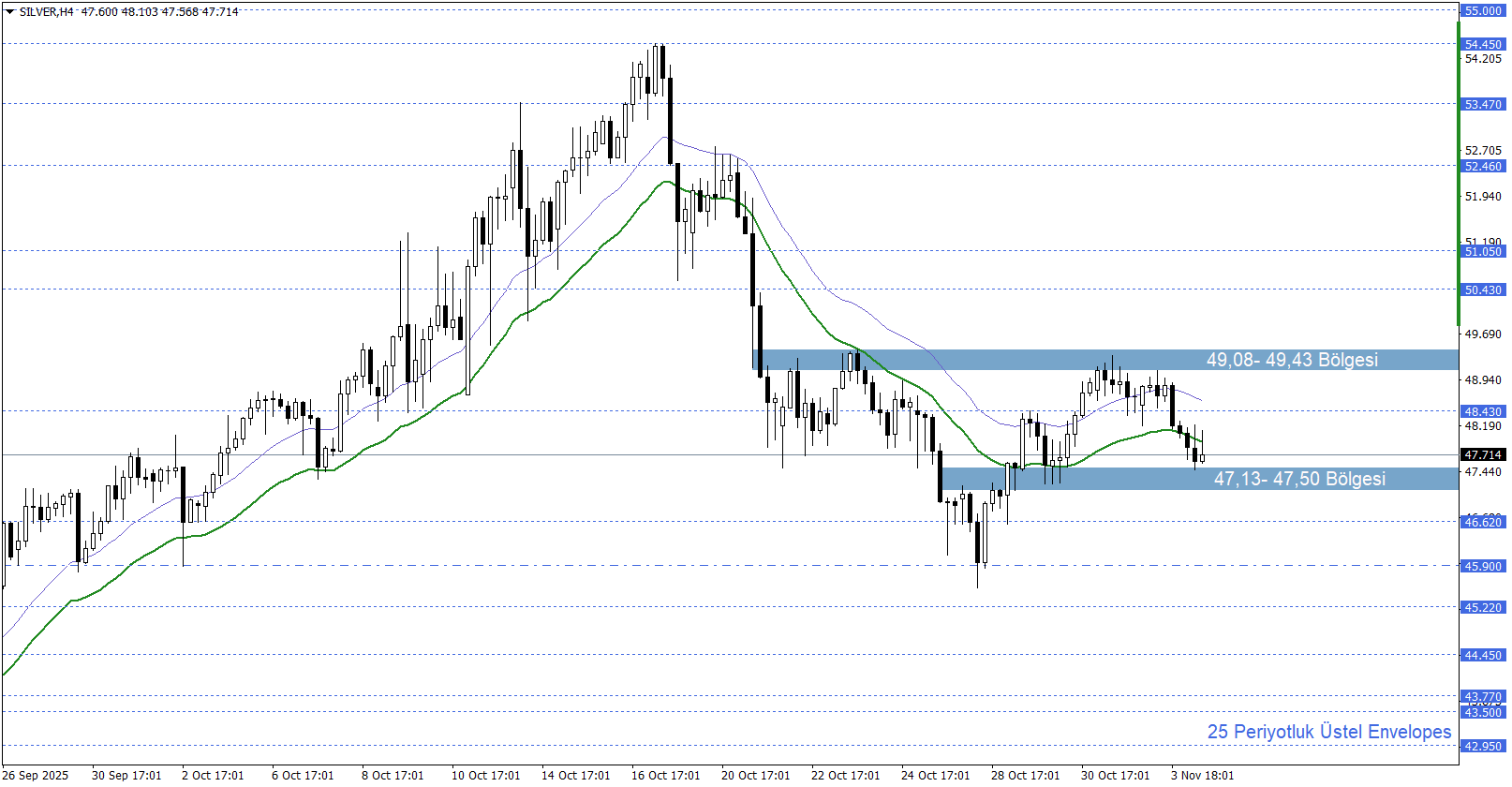
Task: Select the 55.000 price level label
Action: (1483, 10)
